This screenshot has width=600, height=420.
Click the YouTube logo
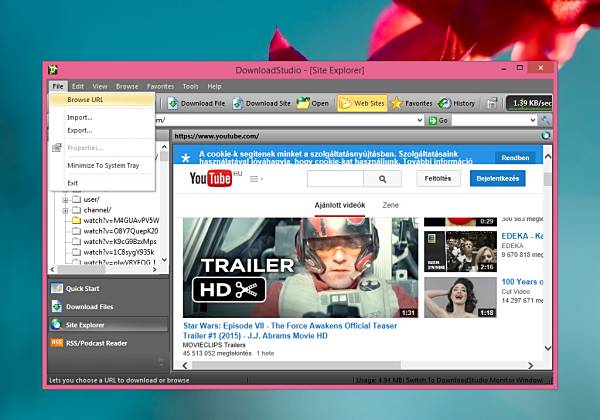(210, 179)
